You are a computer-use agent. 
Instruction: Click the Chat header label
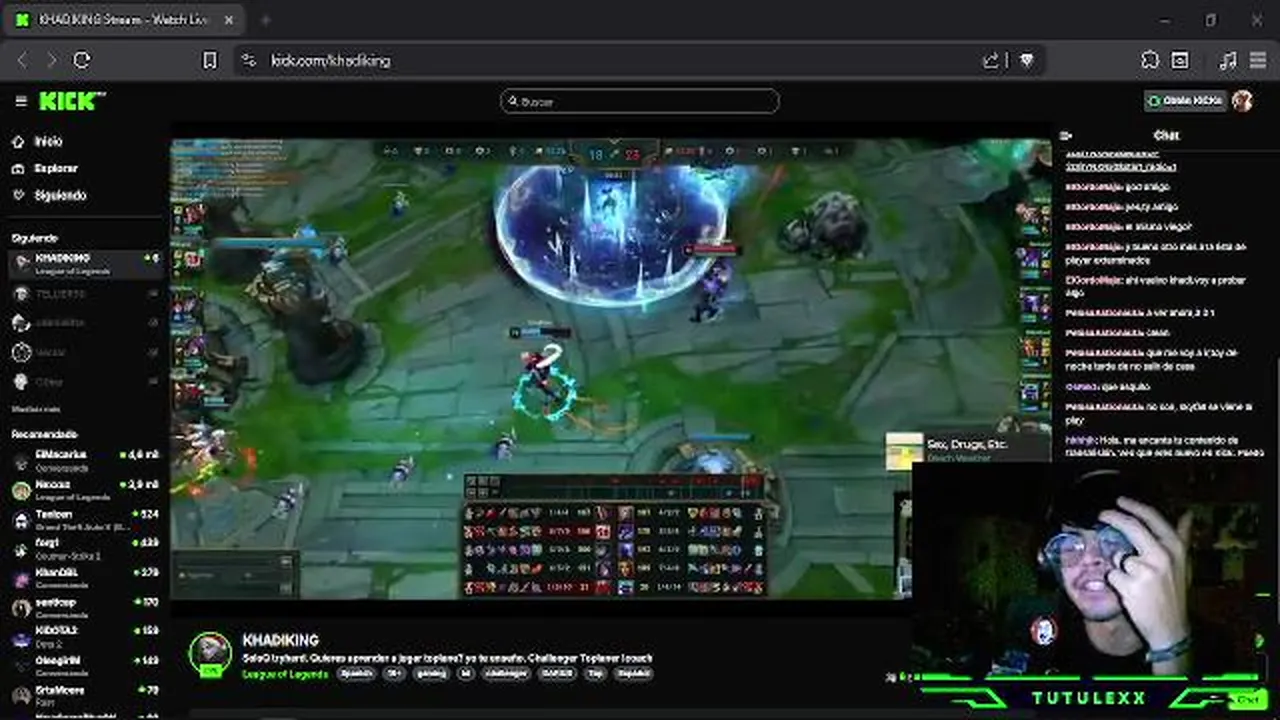coord(1166,135)
